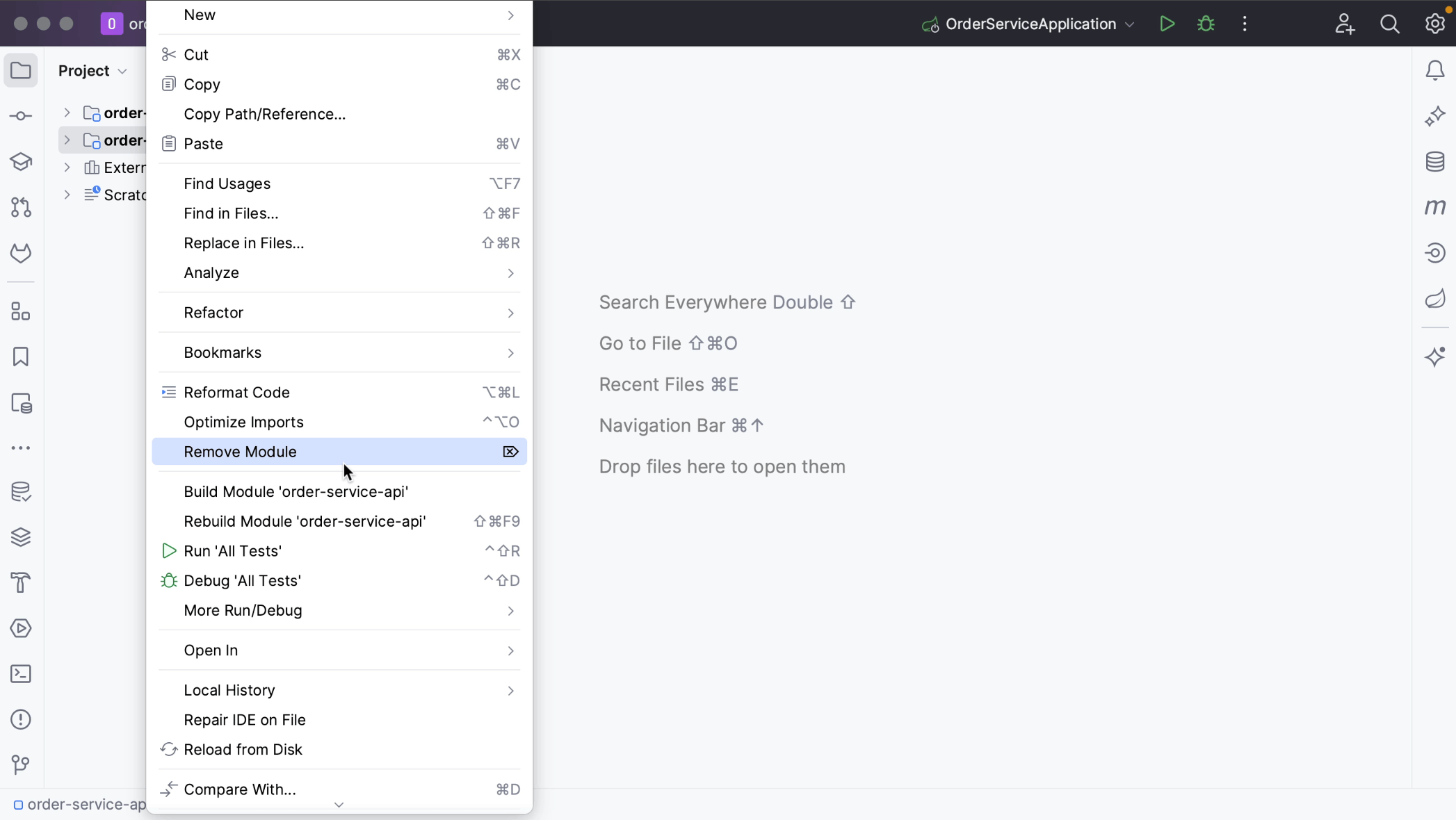Image resolution: width=1456 pixels, height=820 pixels.
Task: Select 'Reformat Code' option
Action: point(236,392)
